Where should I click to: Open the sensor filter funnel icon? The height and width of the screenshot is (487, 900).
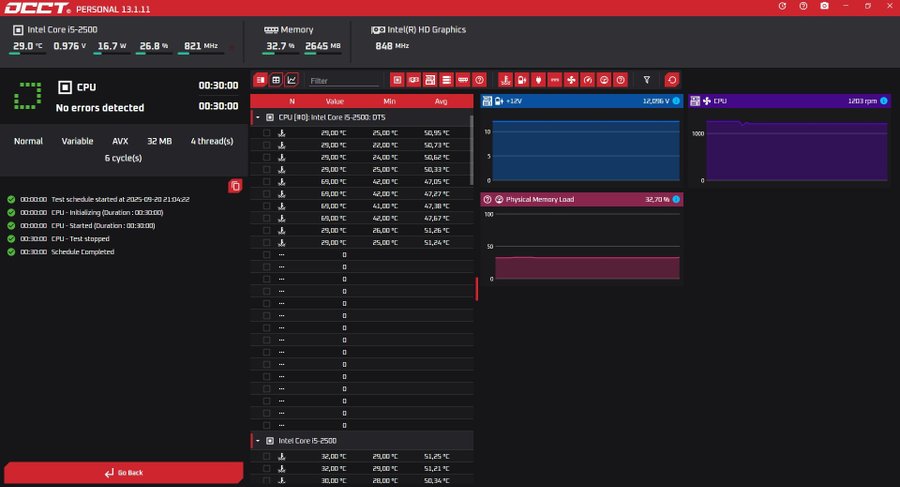(x=646, y=80)
